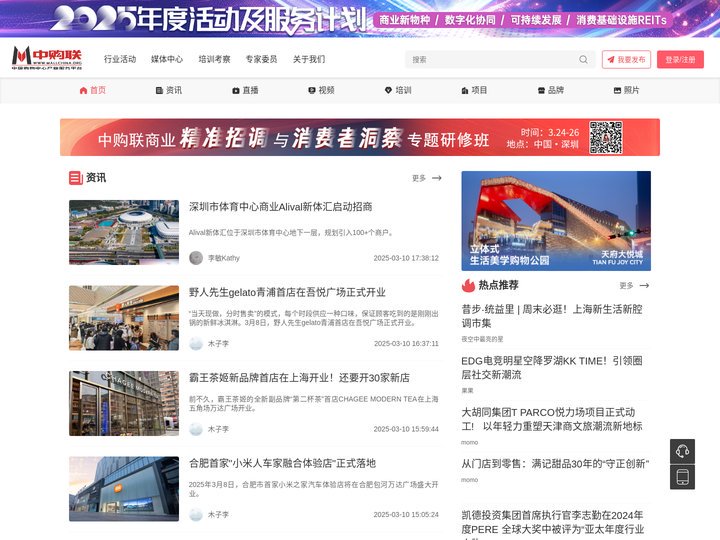720x540 pixels.
Task: Click the gelato shop thumbnail image
Action: coord(124,318)
